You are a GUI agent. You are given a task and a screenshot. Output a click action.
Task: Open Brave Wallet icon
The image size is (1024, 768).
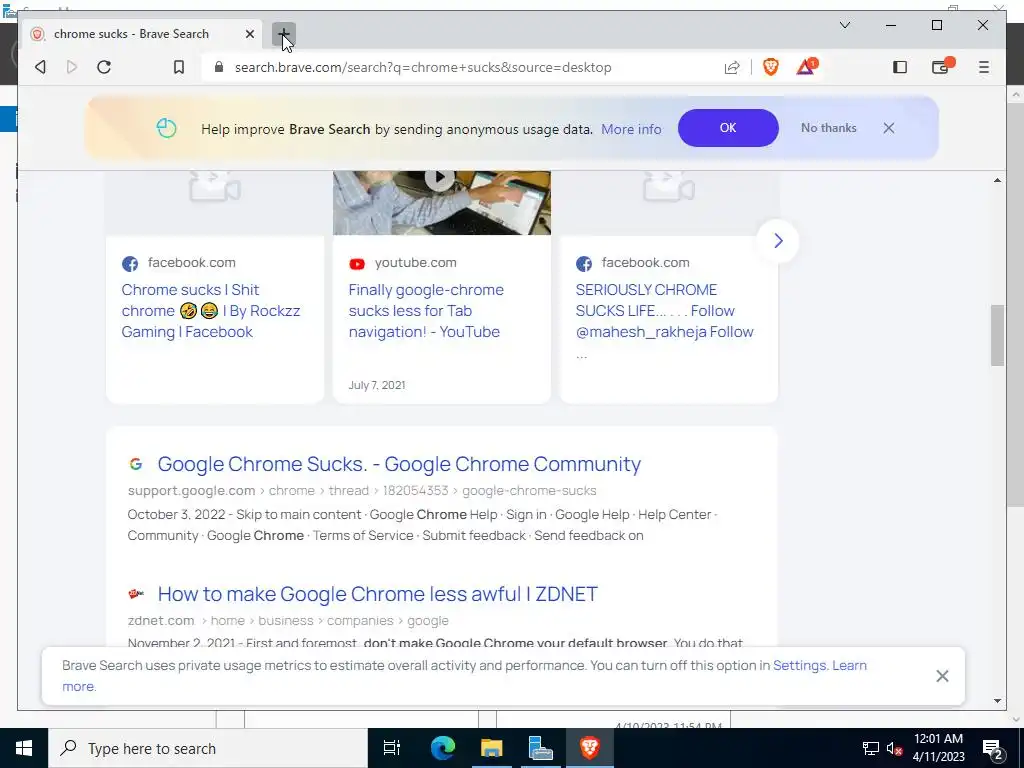pyautogui.click(x=942, y=67)
